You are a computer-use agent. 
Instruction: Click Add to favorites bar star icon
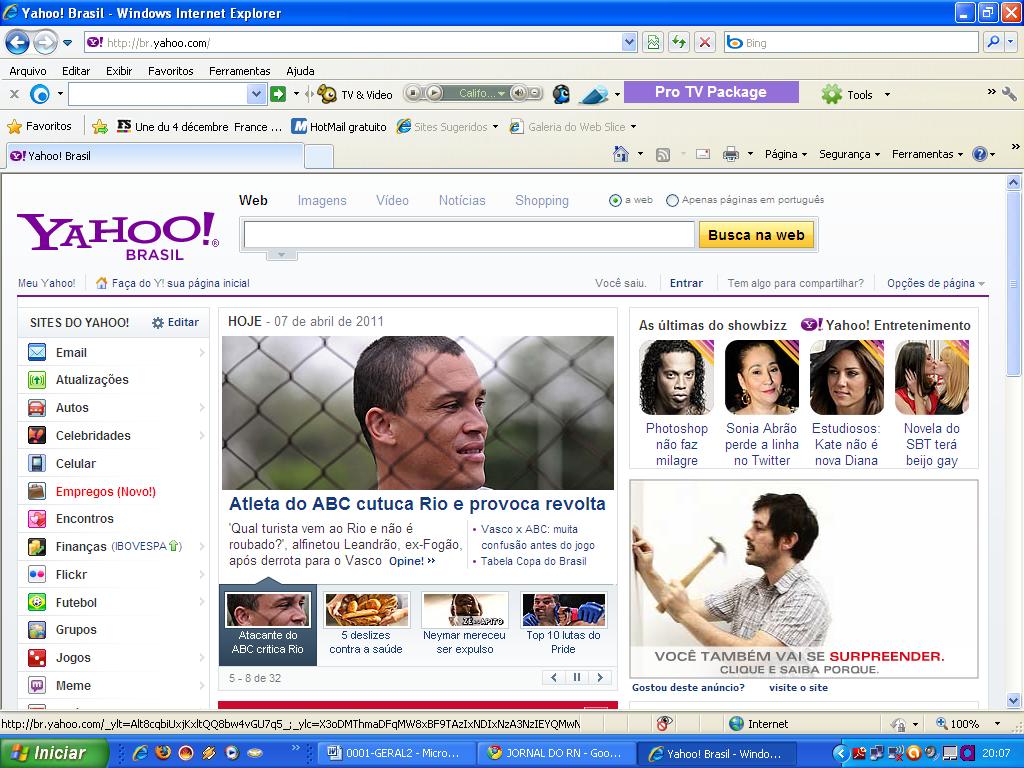[100, 127]
